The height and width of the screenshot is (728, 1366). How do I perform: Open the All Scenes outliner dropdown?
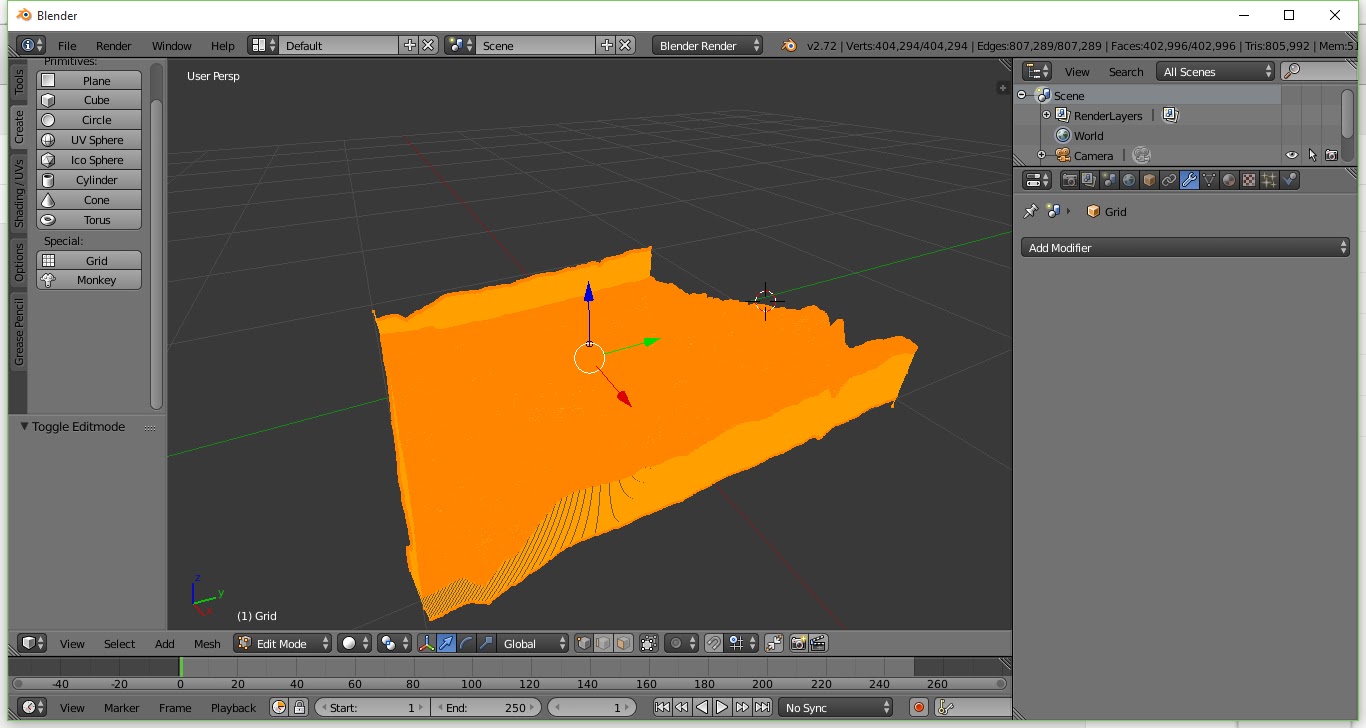pos(1215,71)
